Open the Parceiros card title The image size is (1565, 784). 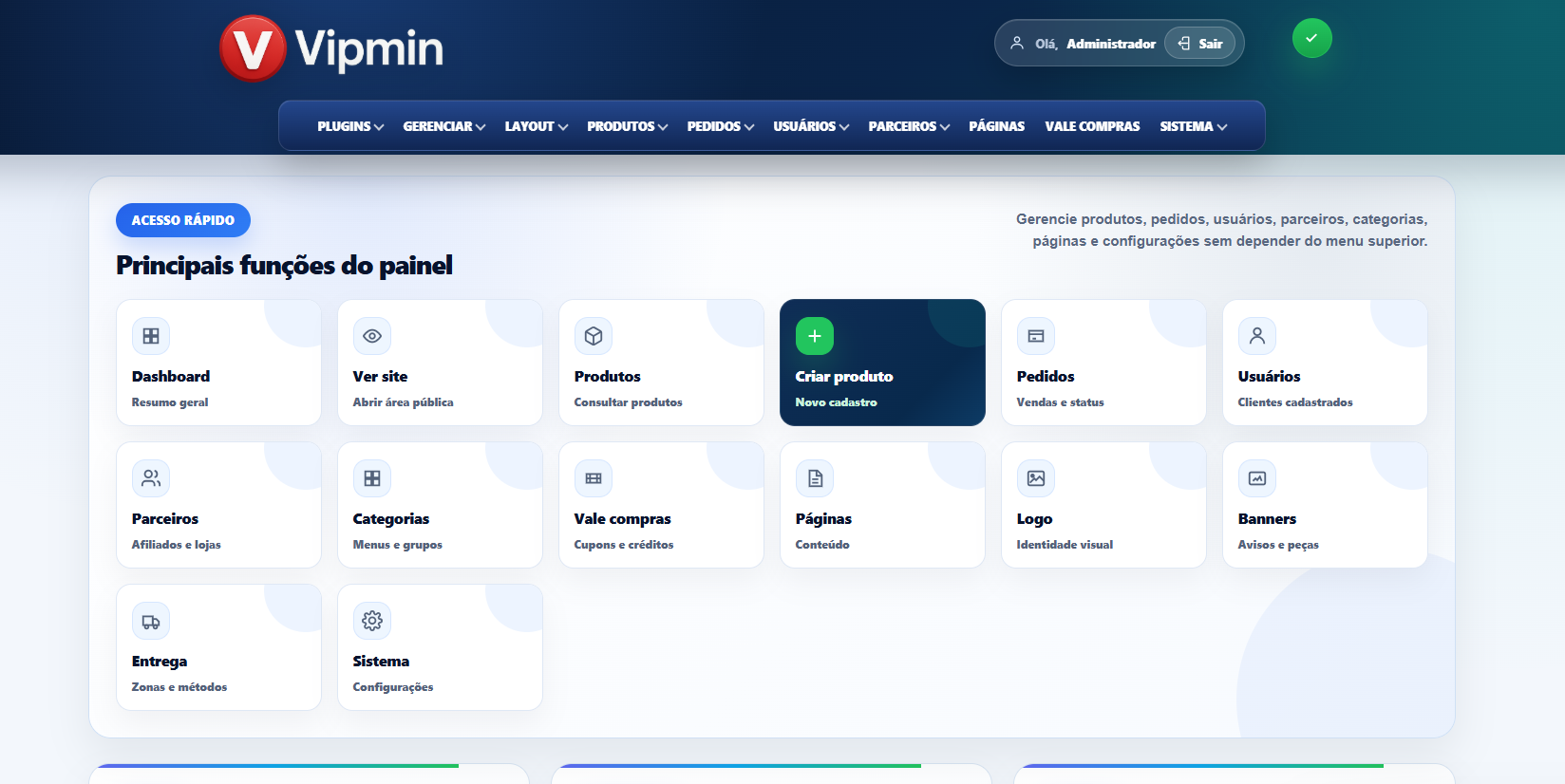click(x=165, y=519)
